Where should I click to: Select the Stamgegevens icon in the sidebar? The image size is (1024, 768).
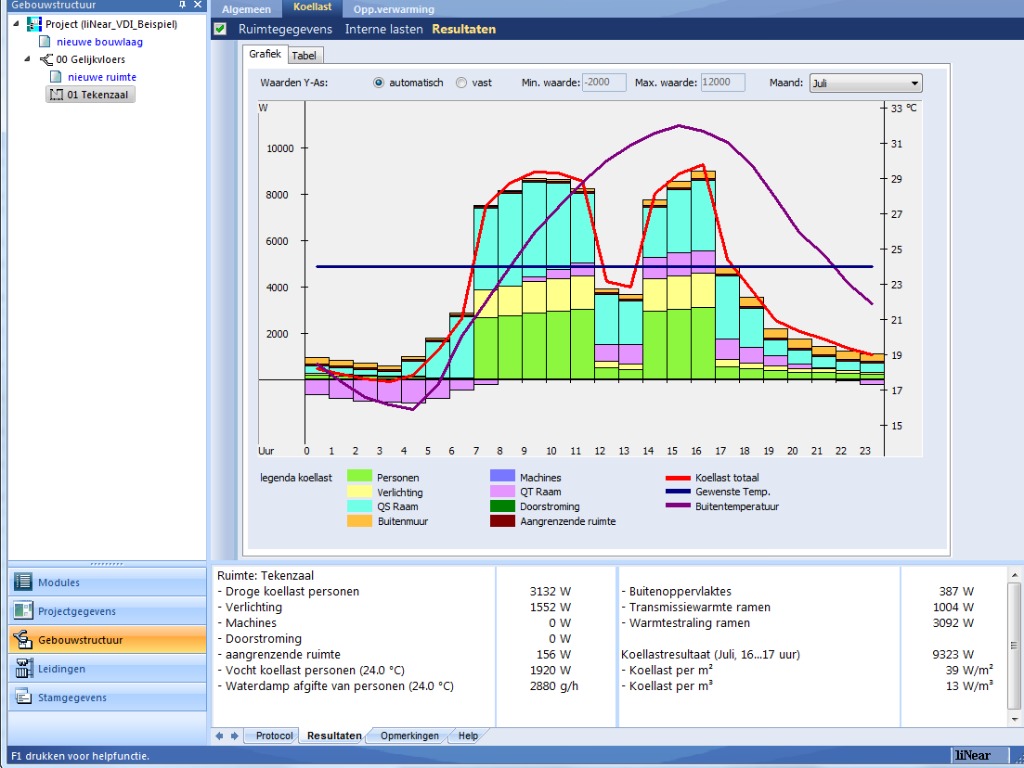tap(24, 698)
